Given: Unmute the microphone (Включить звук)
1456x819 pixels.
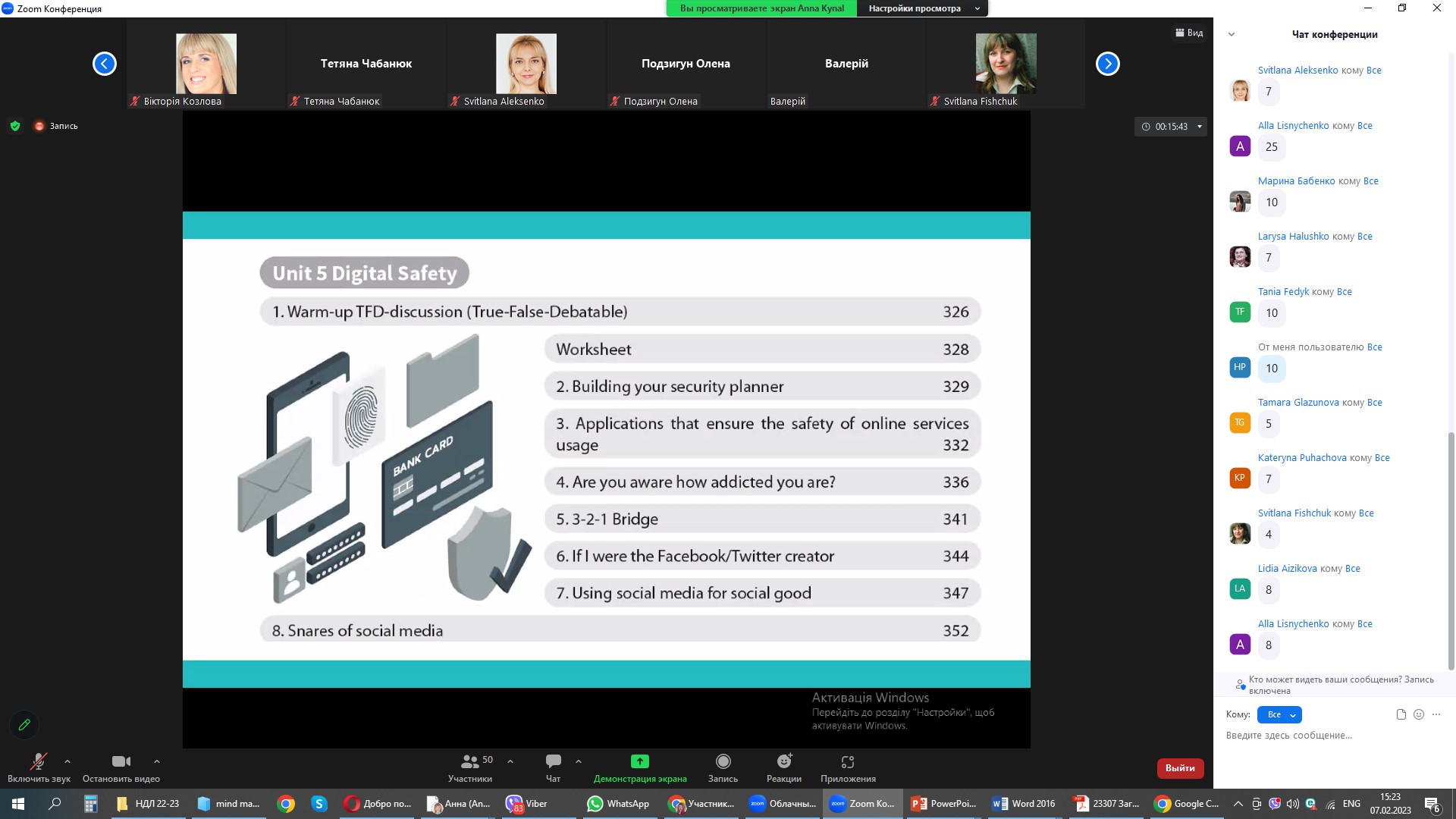Looking at the screenshot, I should pos(38,767).
